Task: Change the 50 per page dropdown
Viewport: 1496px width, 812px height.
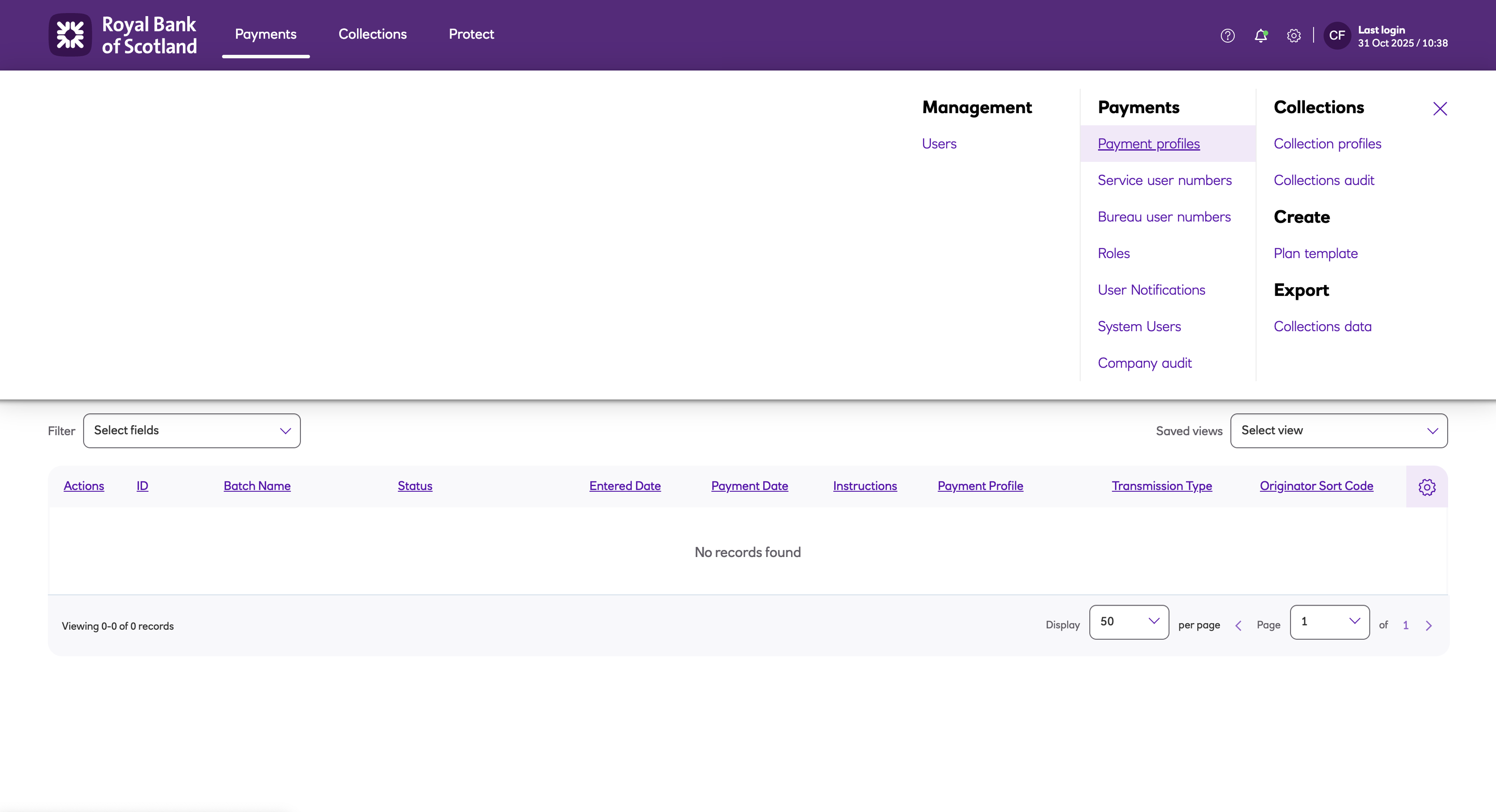Action: coord(1129,622)
